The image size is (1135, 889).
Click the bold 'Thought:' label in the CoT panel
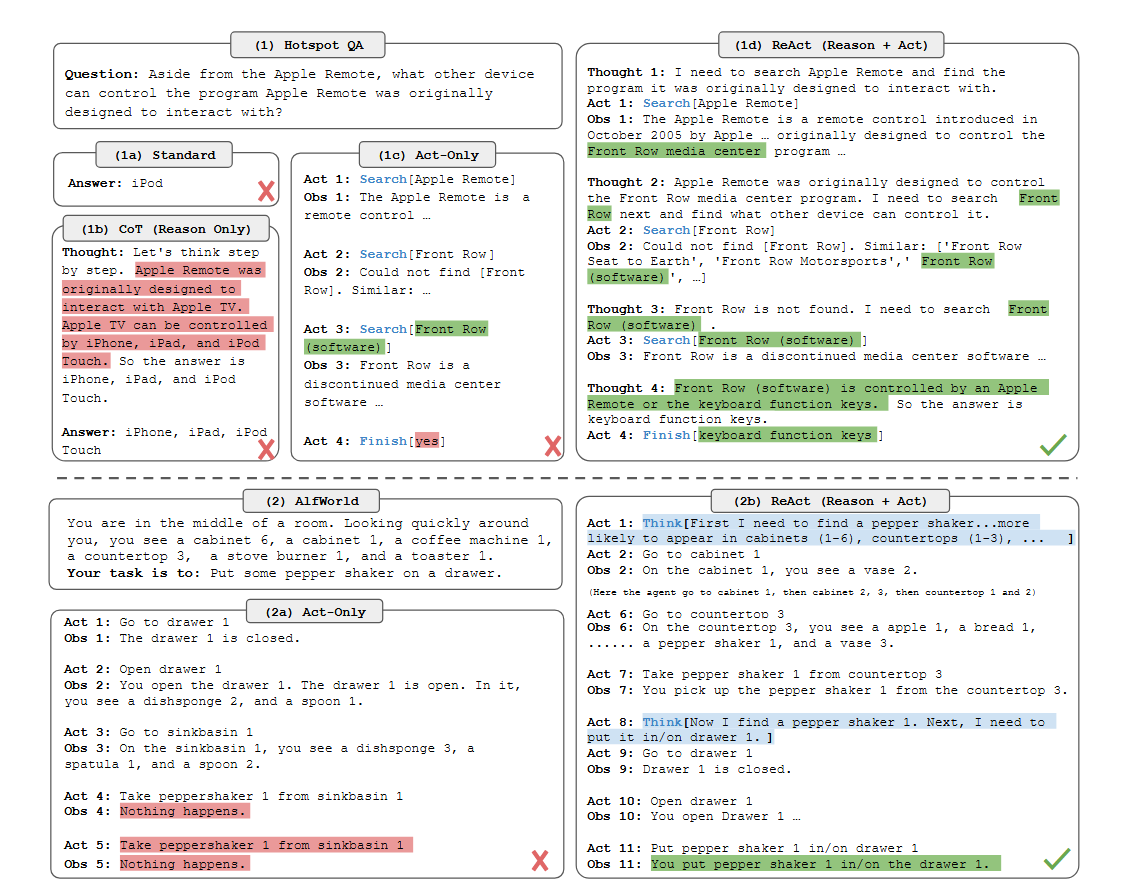click(x=93, y=252)
